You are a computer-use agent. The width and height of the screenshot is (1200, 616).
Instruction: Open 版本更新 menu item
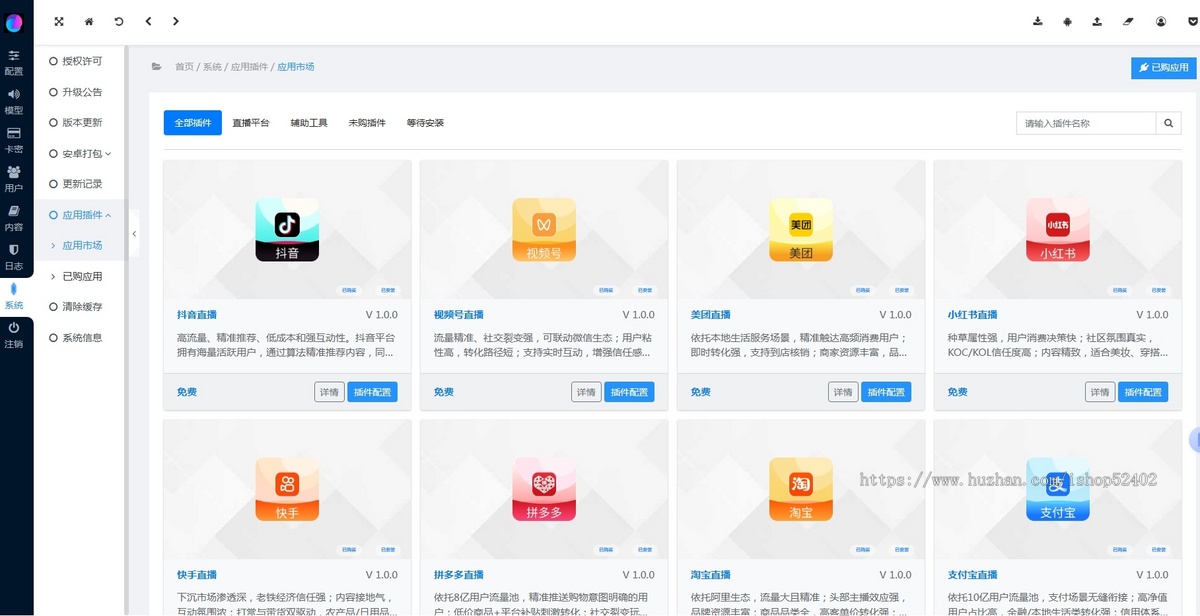[x=80, y=123]
